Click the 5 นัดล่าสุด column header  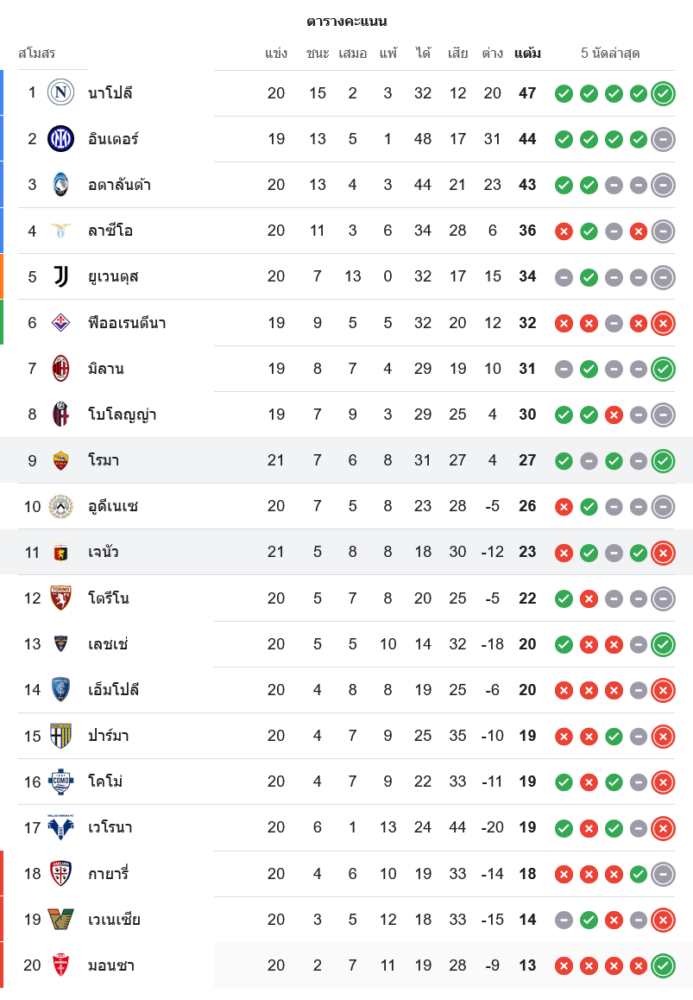pyautogui.click(x=610, y=53)
